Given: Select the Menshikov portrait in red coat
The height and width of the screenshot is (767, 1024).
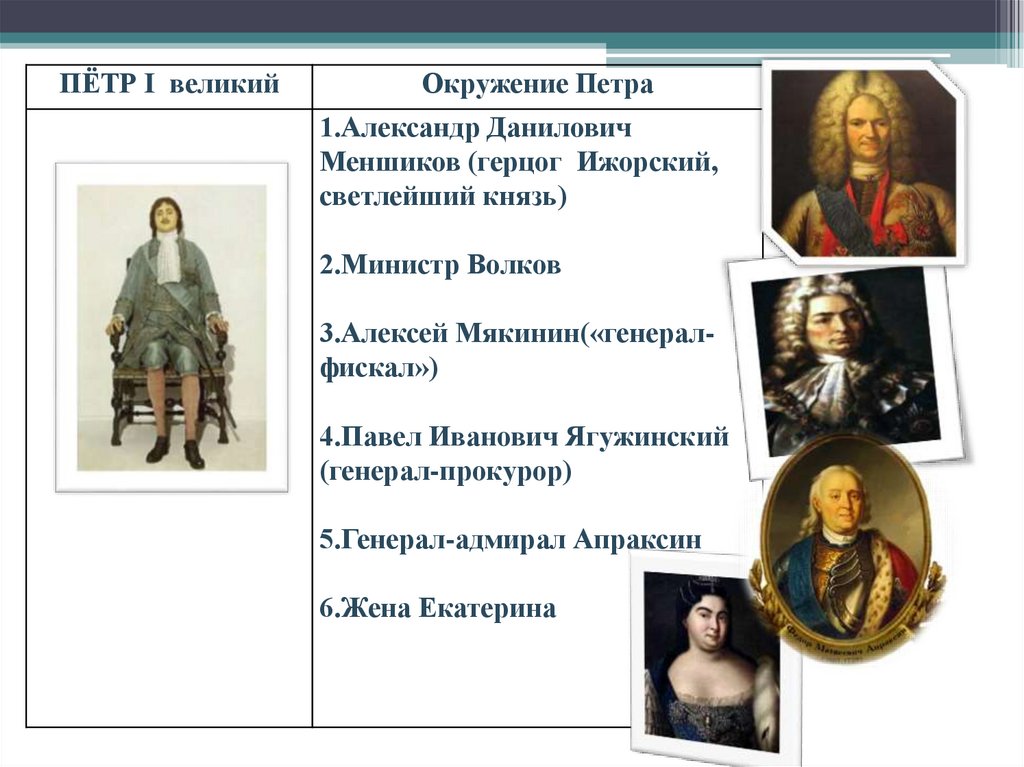Looking at the screenshot, I should (863, 163).
